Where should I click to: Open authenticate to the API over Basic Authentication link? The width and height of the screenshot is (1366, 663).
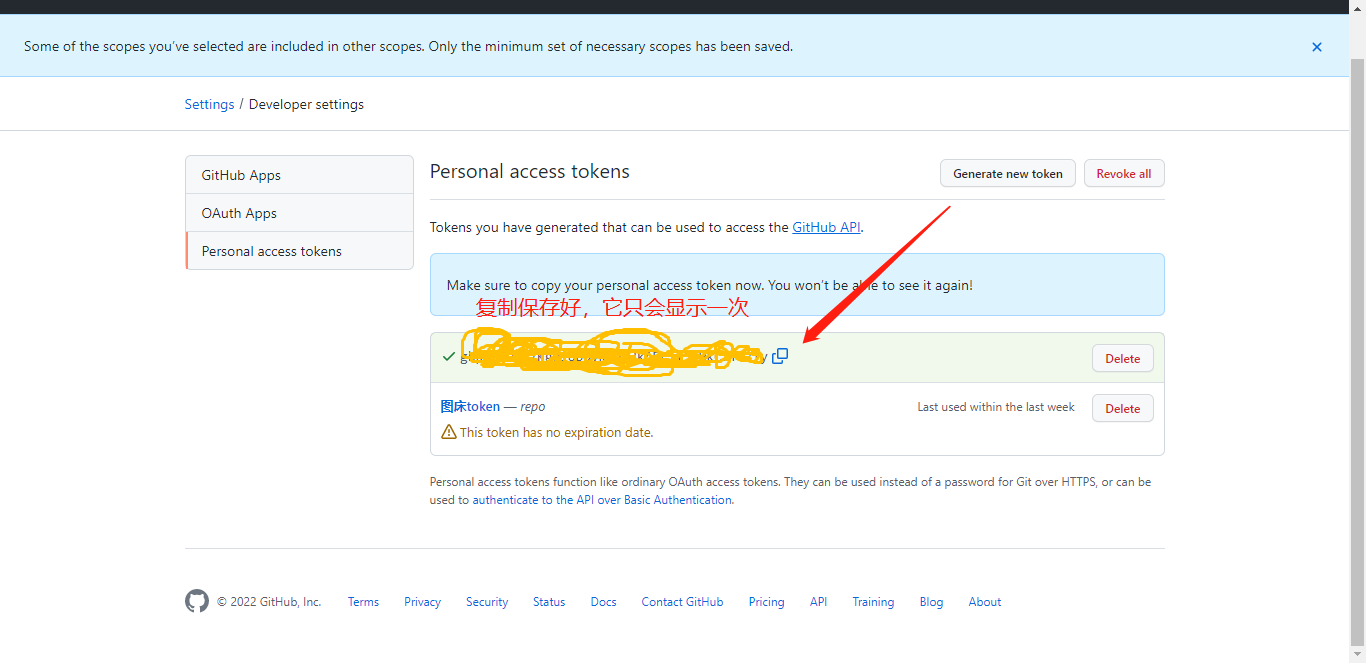click(602, 500)
